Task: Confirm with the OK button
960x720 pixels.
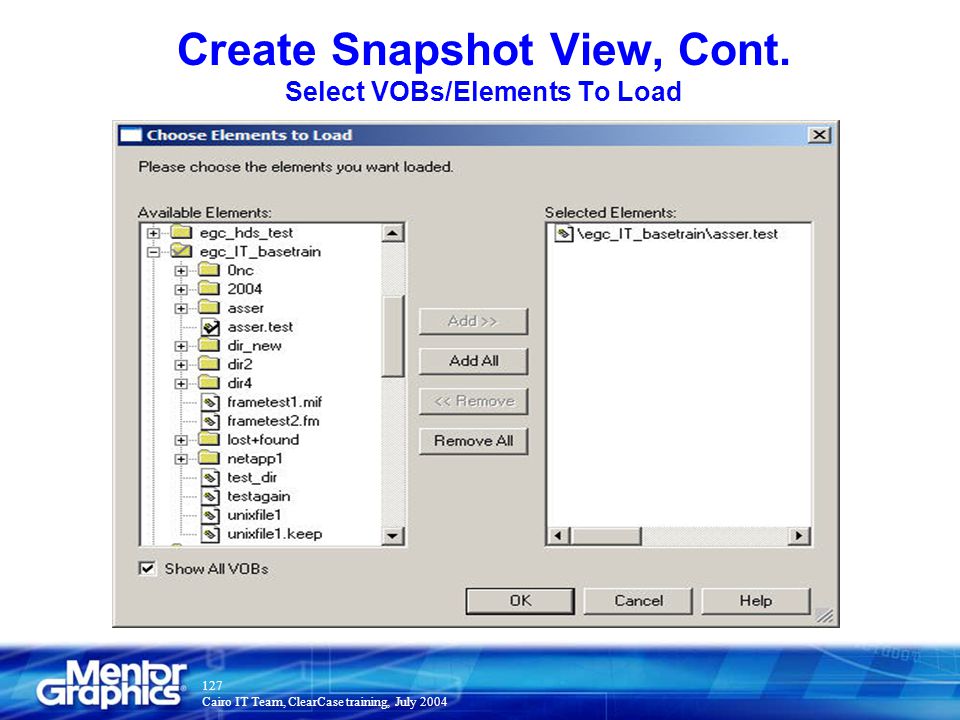Action: pos(520,601)
